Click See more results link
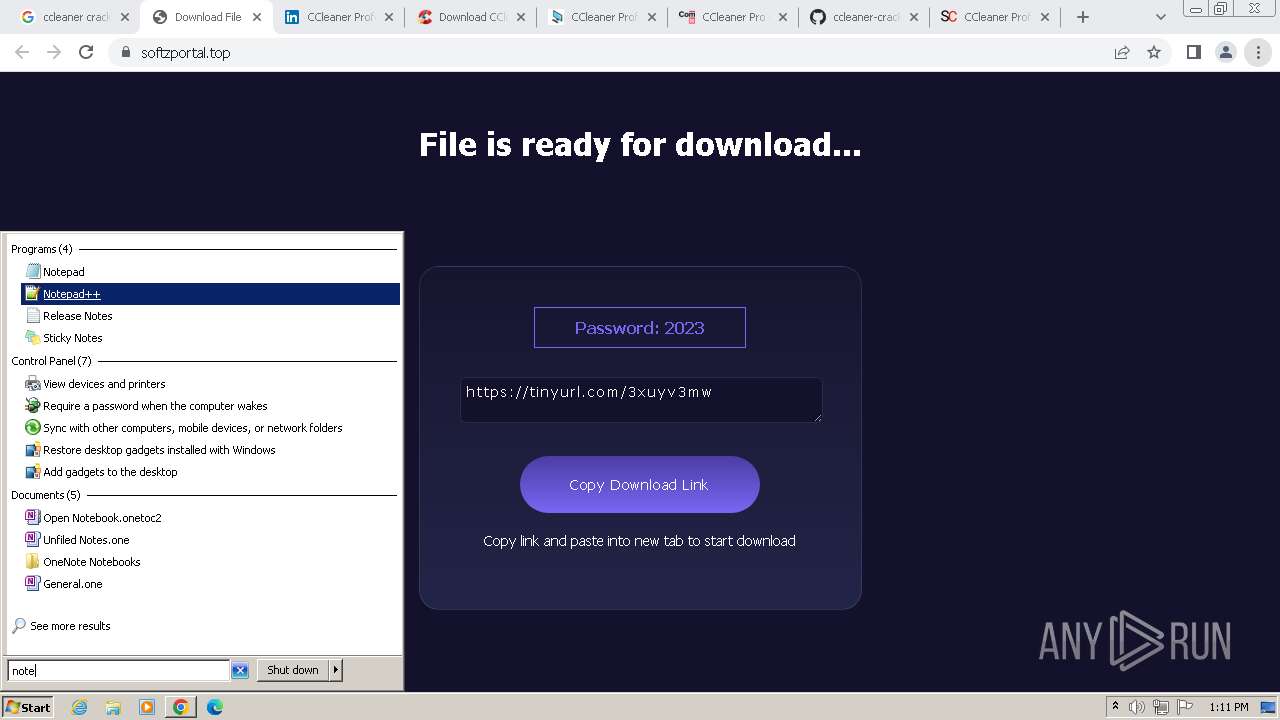The height and width of the screenshot is (720, 1280). pos(70,626)
